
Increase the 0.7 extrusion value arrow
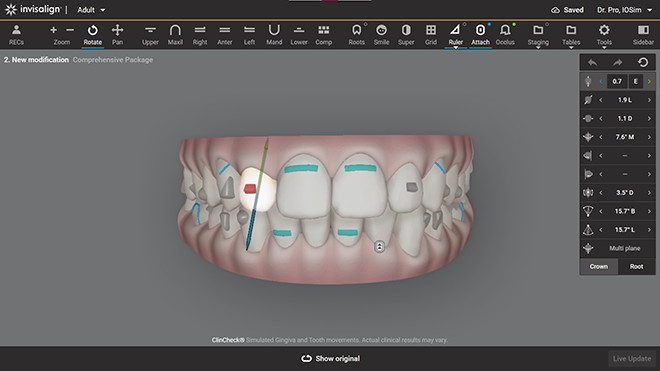(x=649, y=81)
